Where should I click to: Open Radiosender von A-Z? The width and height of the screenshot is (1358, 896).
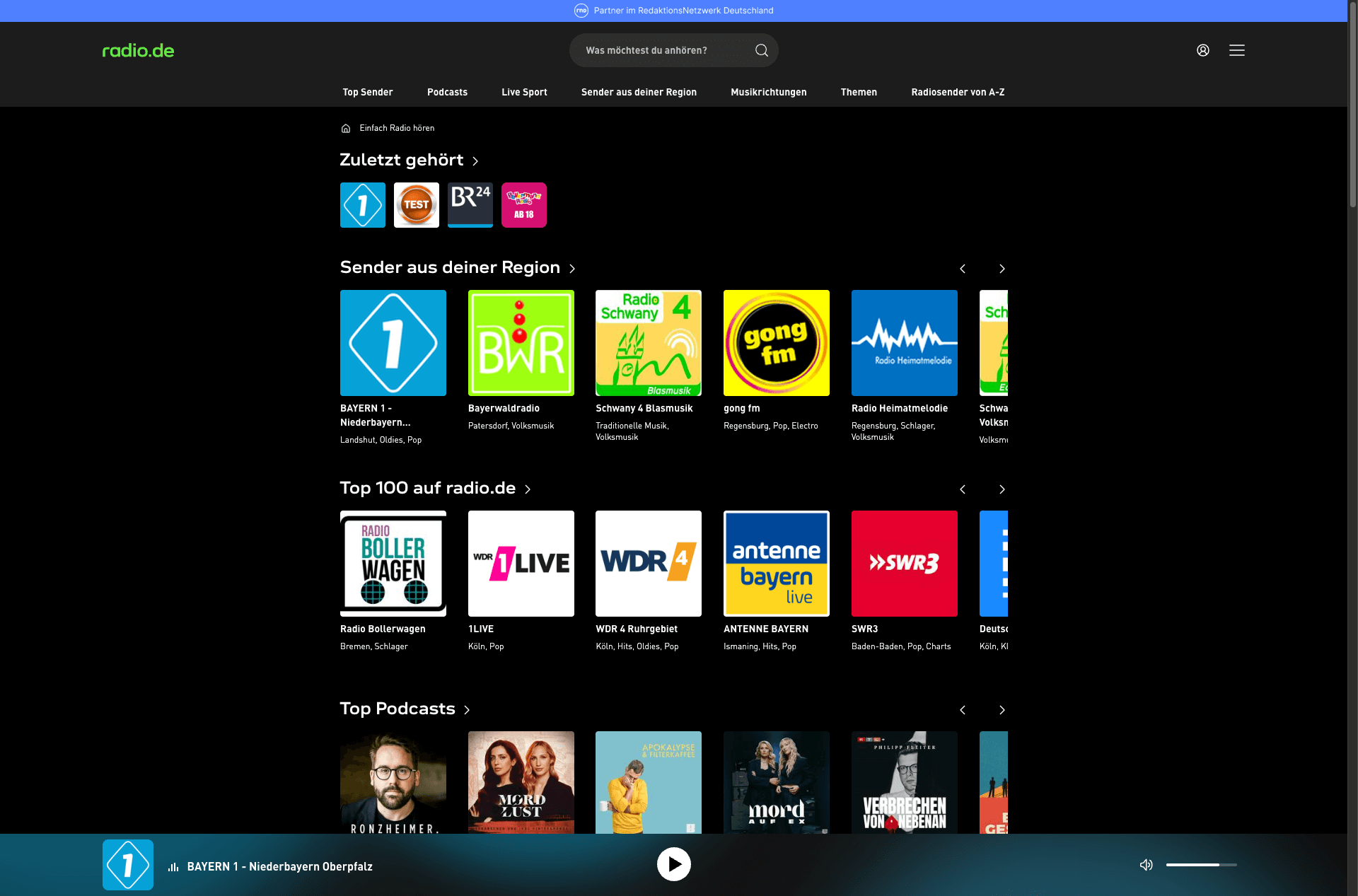tap(958, 92)
